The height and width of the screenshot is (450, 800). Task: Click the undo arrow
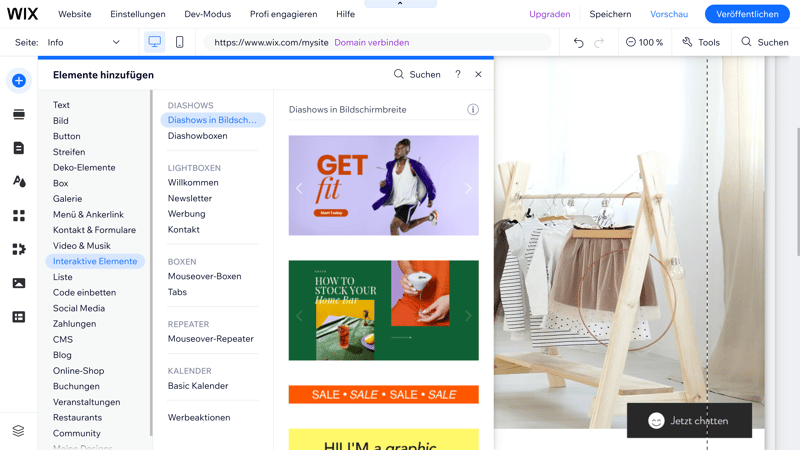pyautogui.click(x=579, y=42)
